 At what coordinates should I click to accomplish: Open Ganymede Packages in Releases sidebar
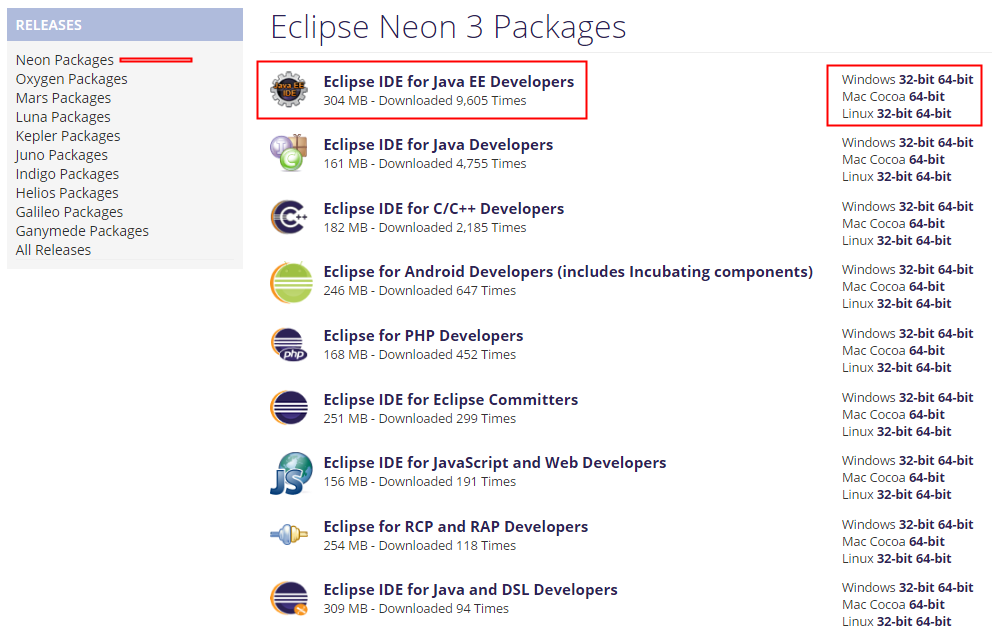click(x=82, y=231)
